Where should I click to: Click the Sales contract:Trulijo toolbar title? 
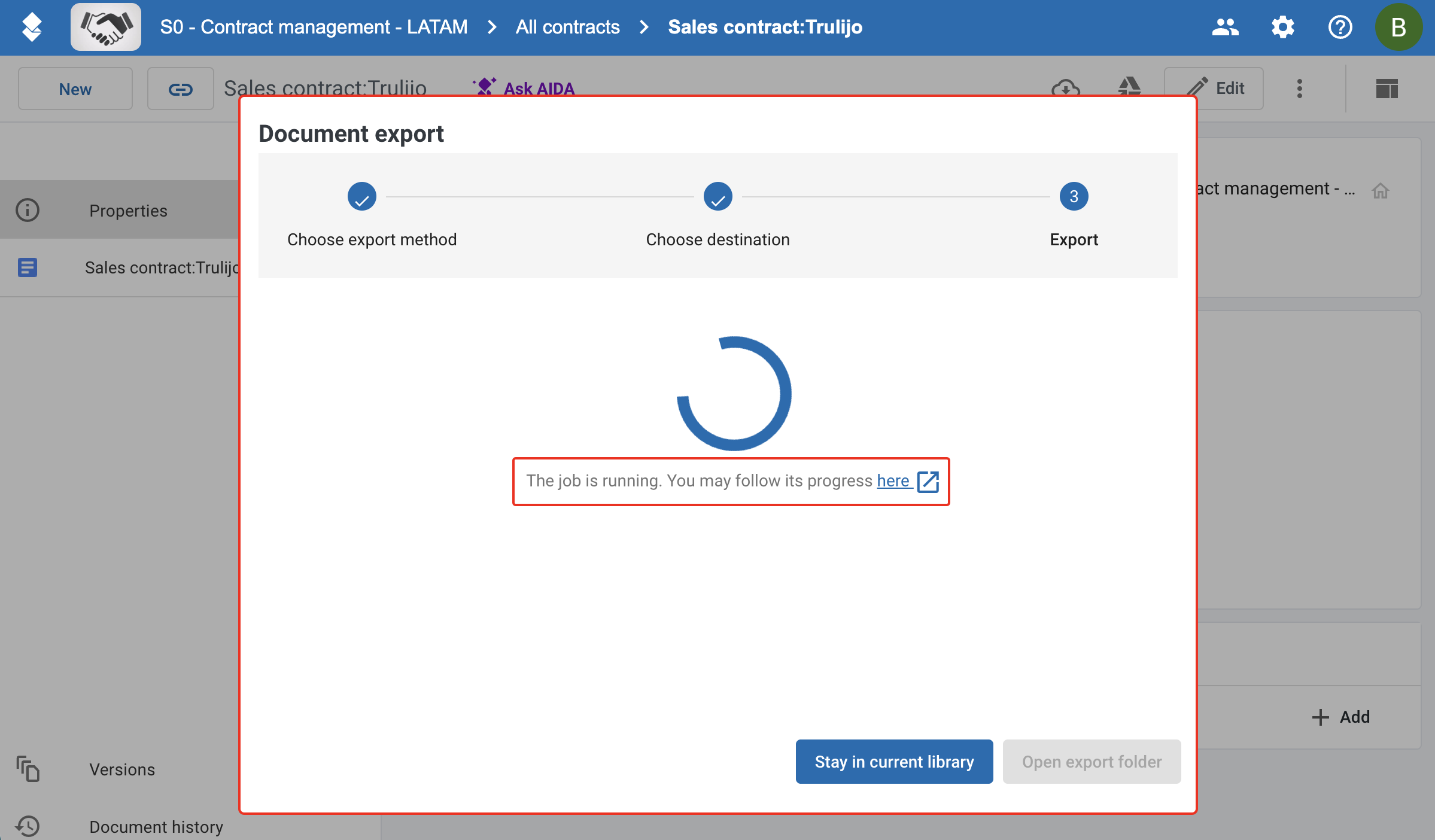pos(325,87)
